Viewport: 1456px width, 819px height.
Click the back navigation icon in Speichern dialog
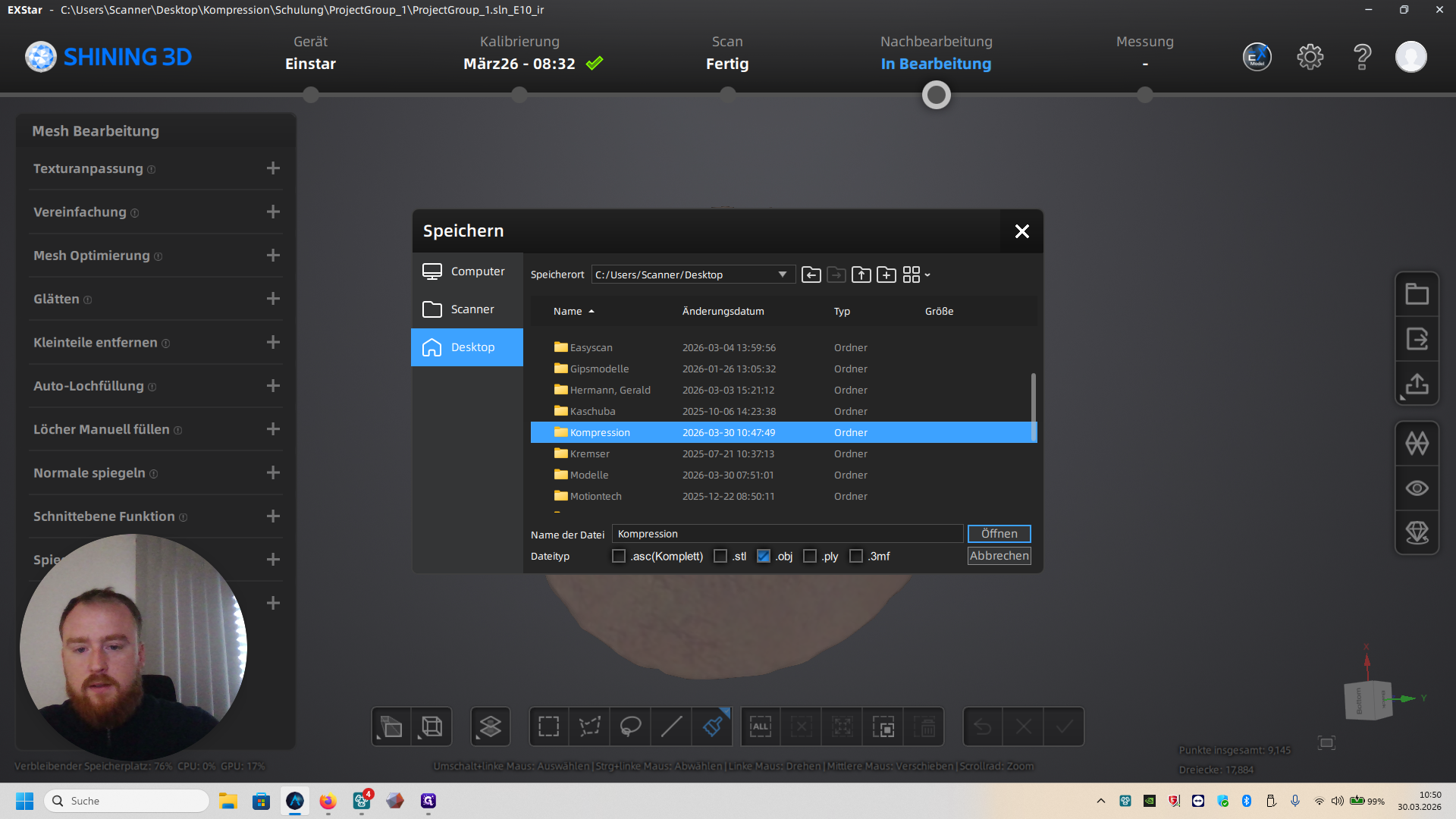pyautogui.click(x=811, y=275)
